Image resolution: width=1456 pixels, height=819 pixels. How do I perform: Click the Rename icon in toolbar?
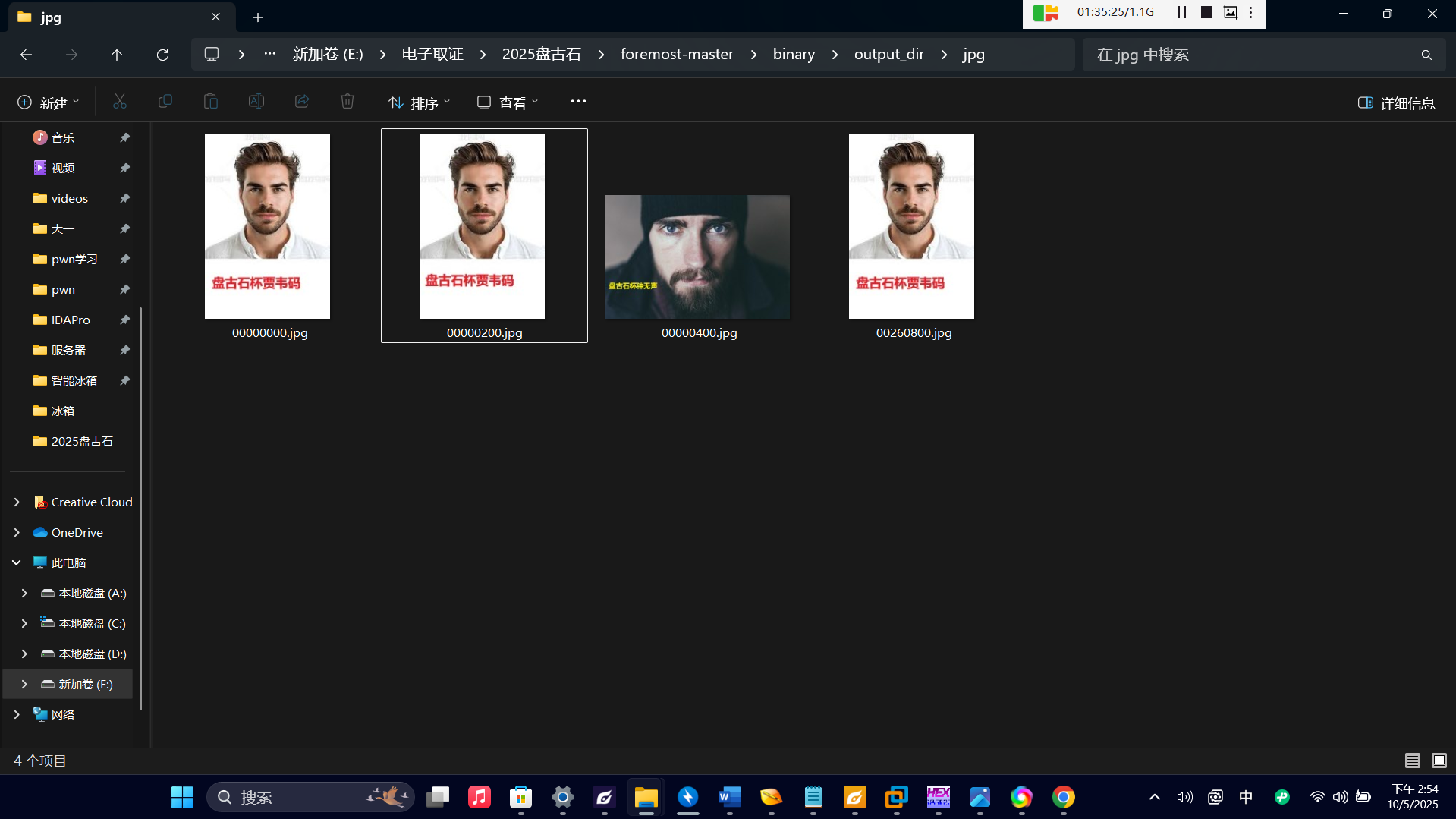click(x=256, y=102)
